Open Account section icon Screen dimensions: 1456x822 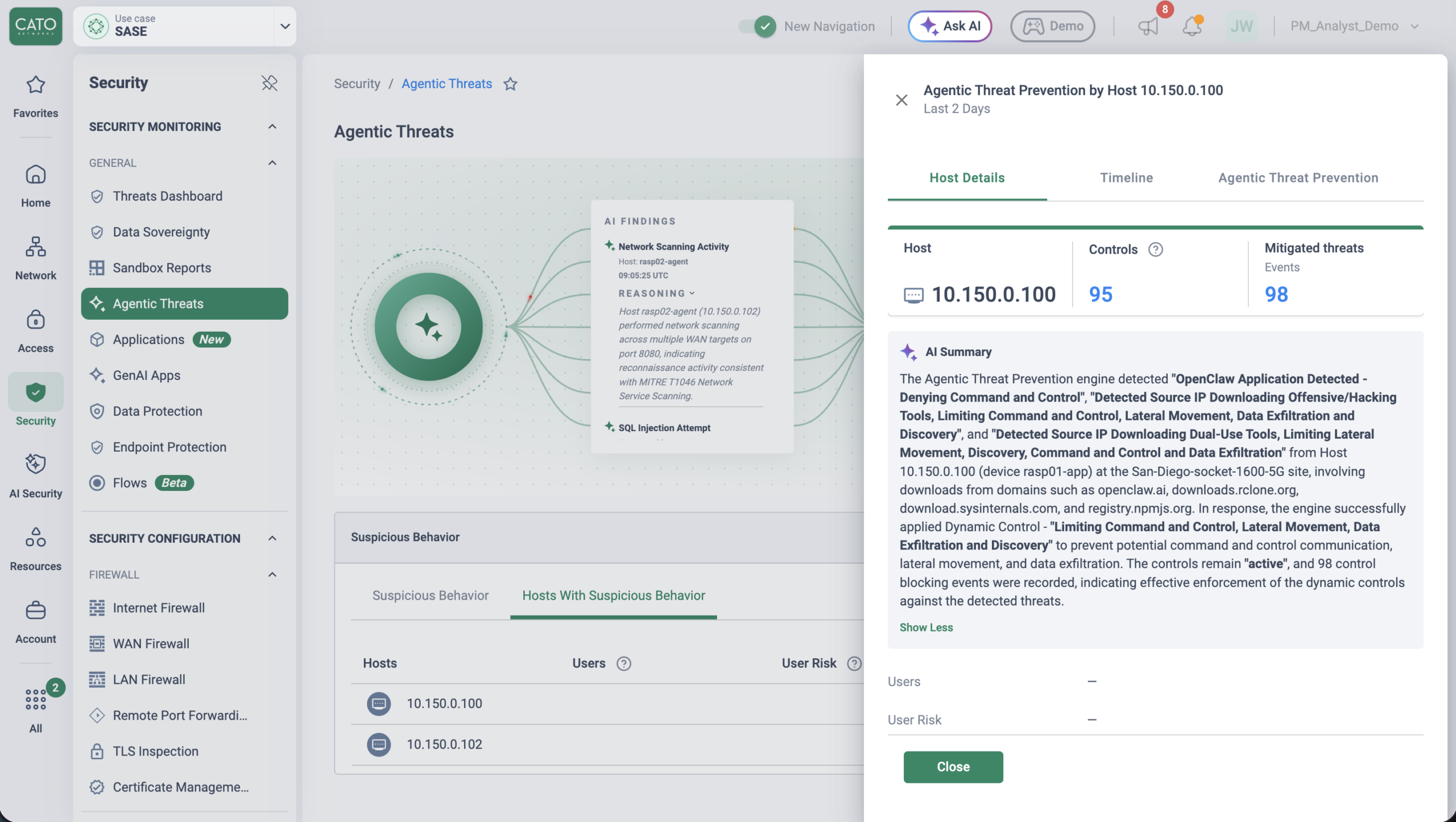pyautogui.click(x=35, y=610)
